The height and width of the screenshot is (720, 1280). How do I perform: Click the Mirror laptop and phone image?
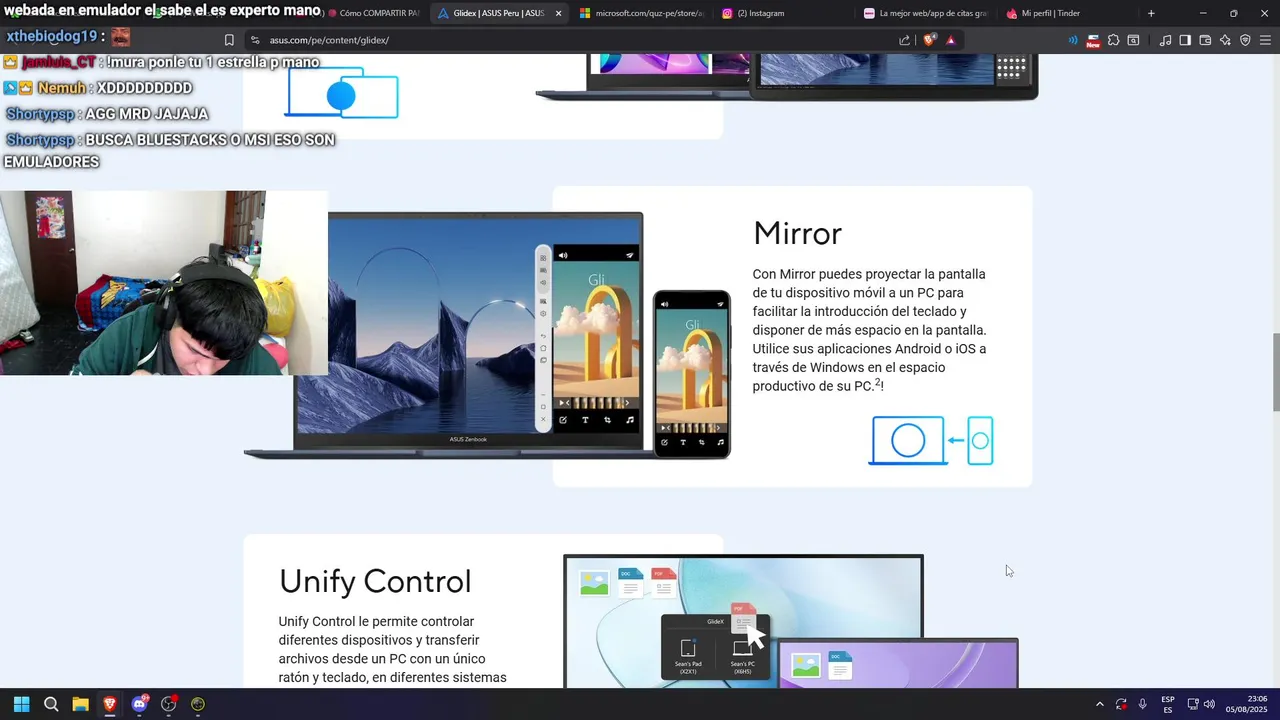point(488,336)
